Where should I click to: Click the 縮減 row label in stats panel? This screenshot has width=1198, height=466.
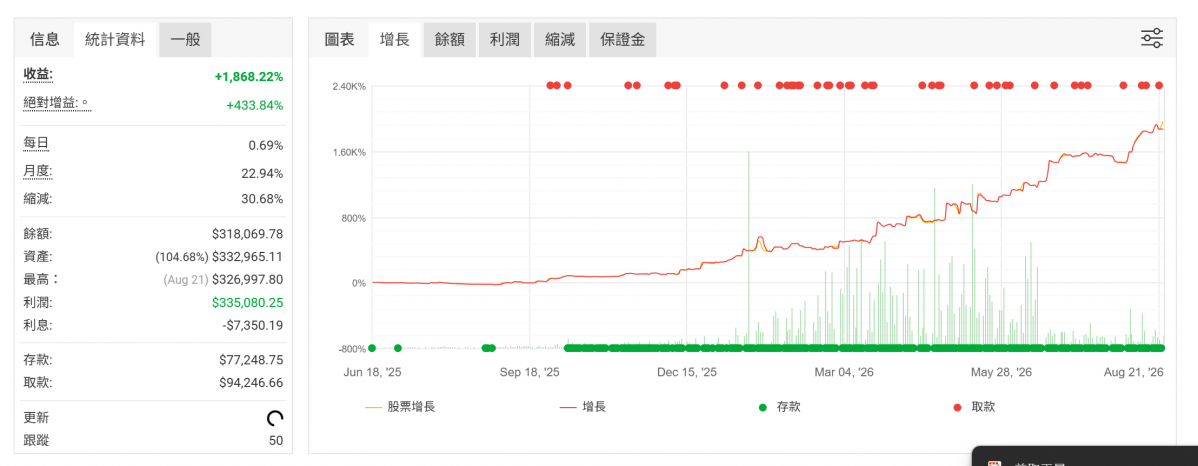pyautogui.click(x=38, y=199)
